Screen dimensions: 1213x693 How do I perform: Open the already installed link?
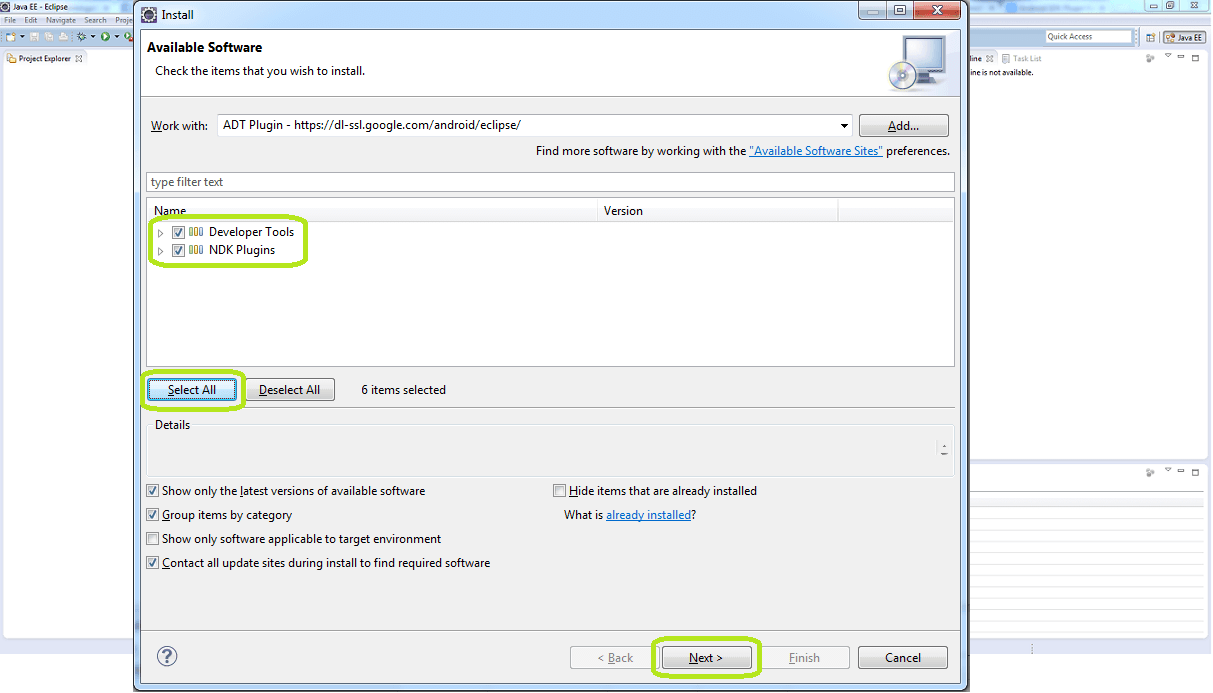click(648, 515)
